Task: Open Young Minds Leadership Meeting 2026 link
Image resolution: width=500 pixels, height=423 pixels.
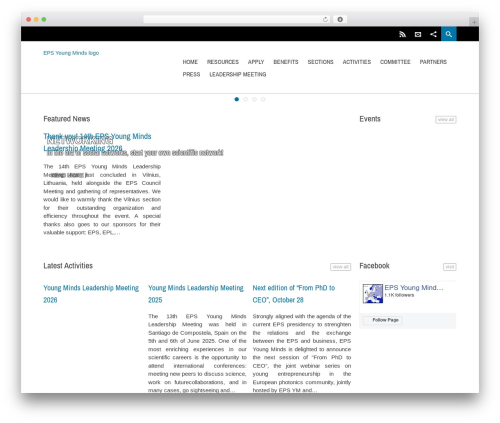Action: [x=91, y=294]
